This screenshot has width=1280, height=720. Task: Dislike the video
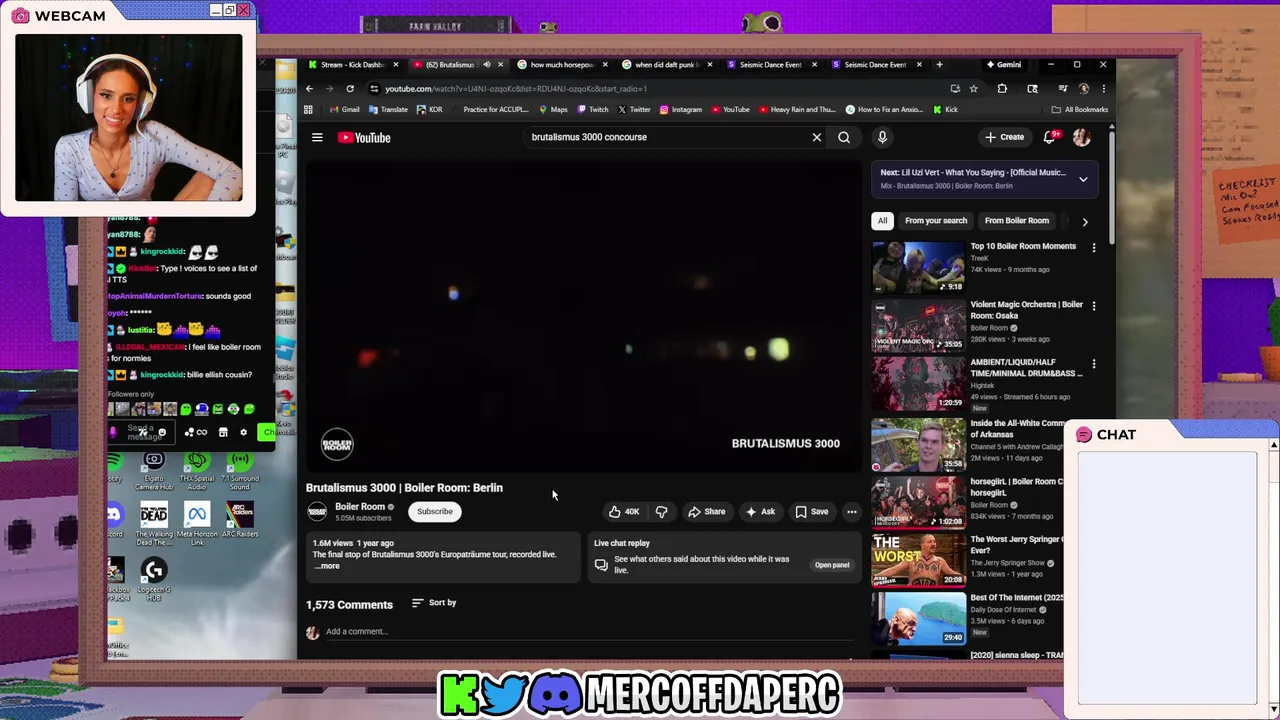pos(661,512)
